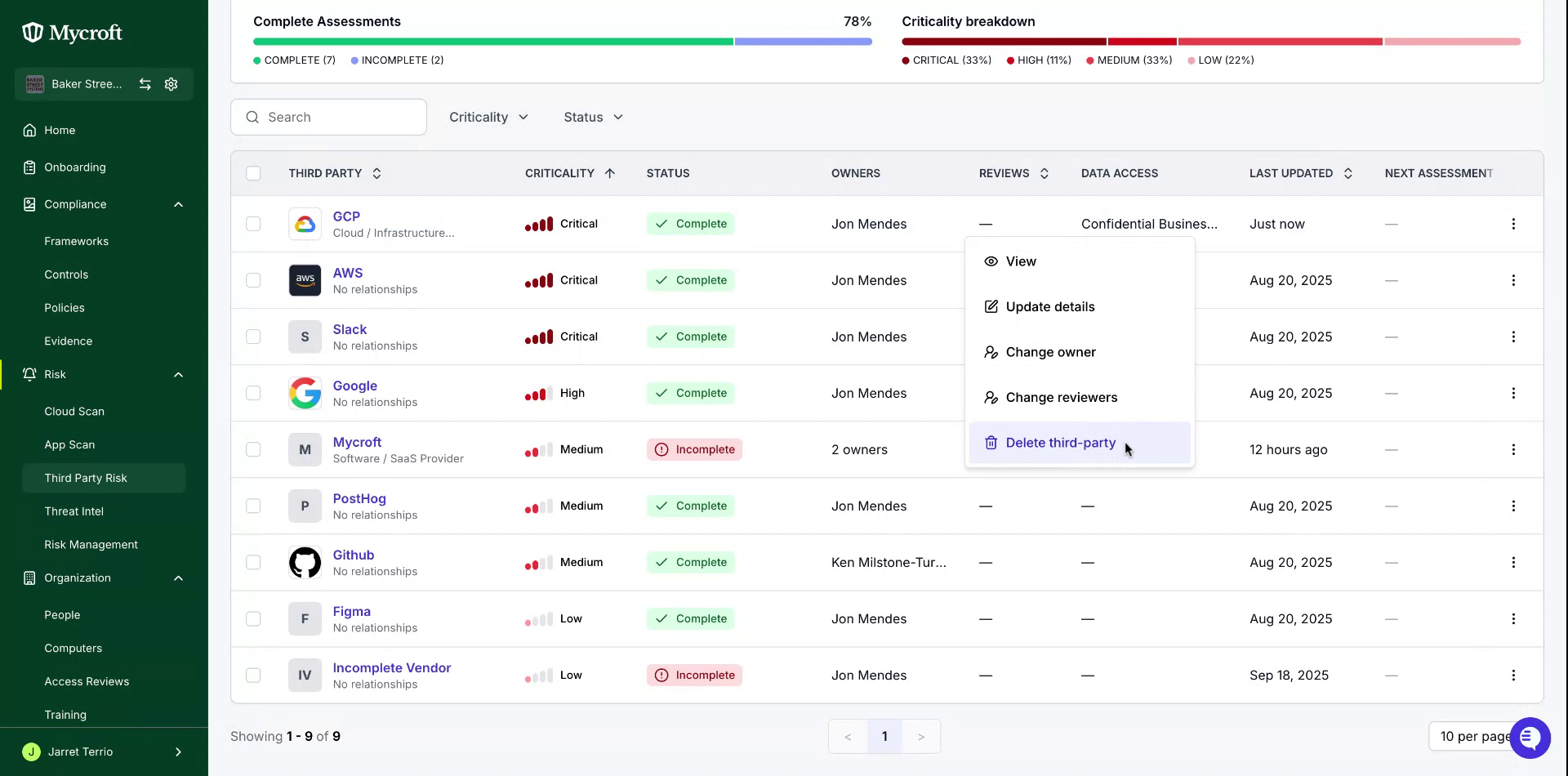The image size is (1568, 776).
Task: Open the settings gear beside Baker Street
Action: tap(171, 84)
